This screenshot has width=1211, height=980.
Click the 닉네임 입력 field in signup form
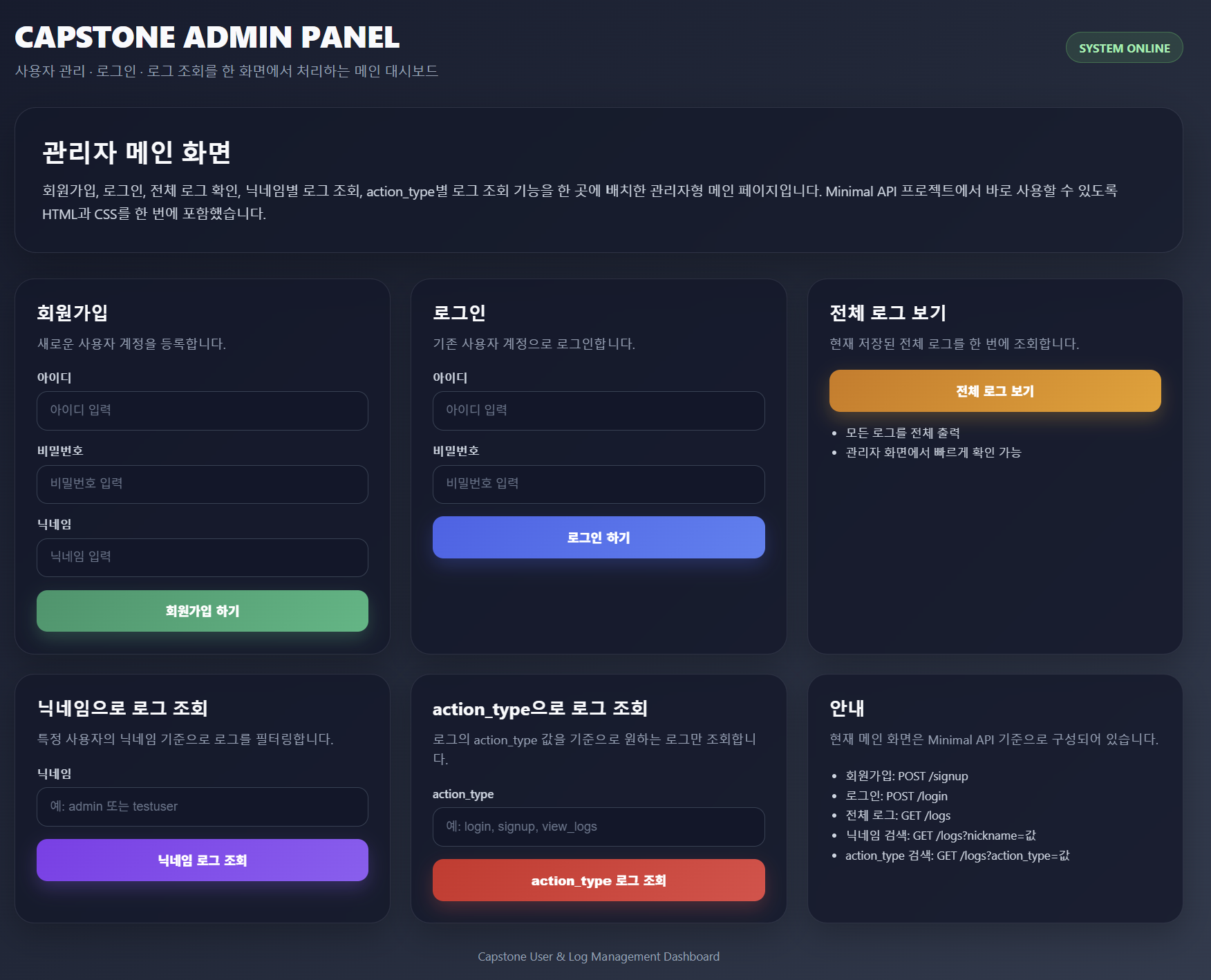(202, 558)
